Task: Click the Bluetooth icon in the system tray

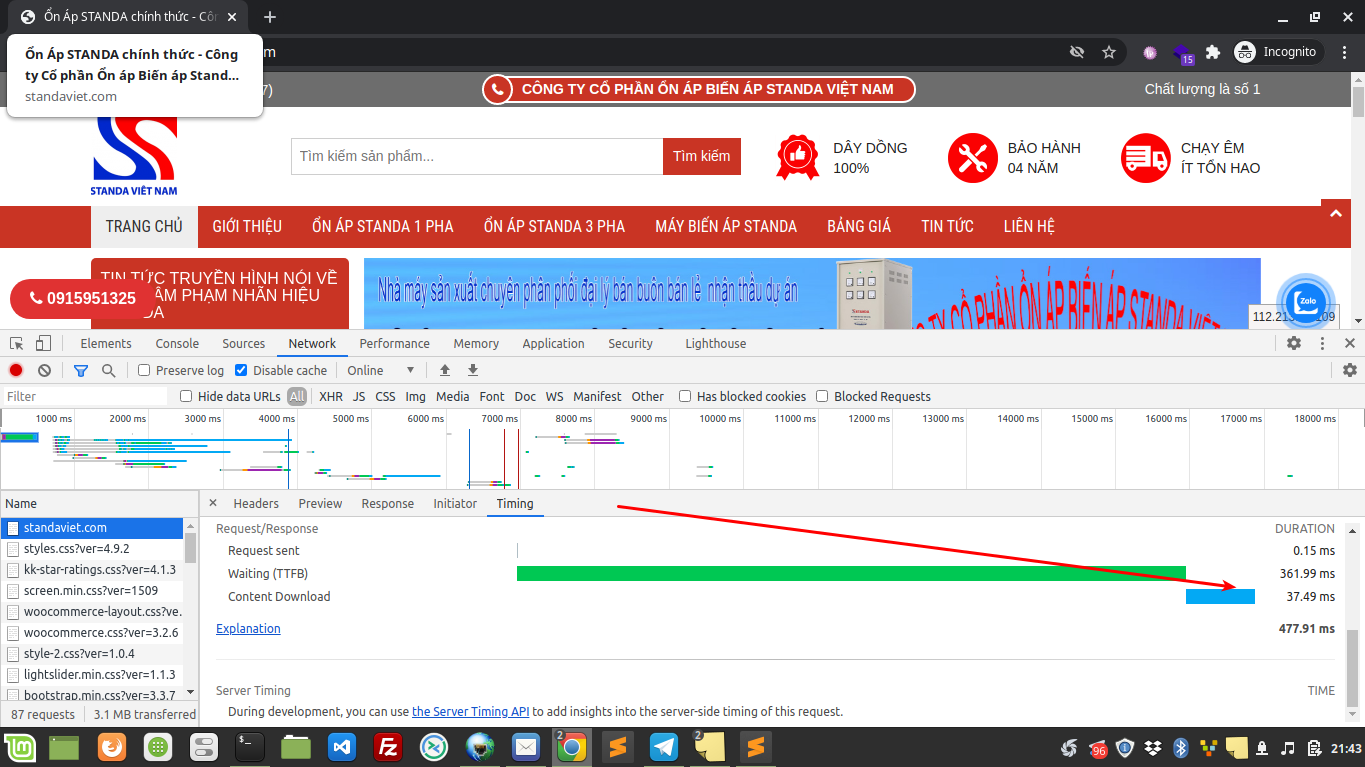Action: 1180,748
